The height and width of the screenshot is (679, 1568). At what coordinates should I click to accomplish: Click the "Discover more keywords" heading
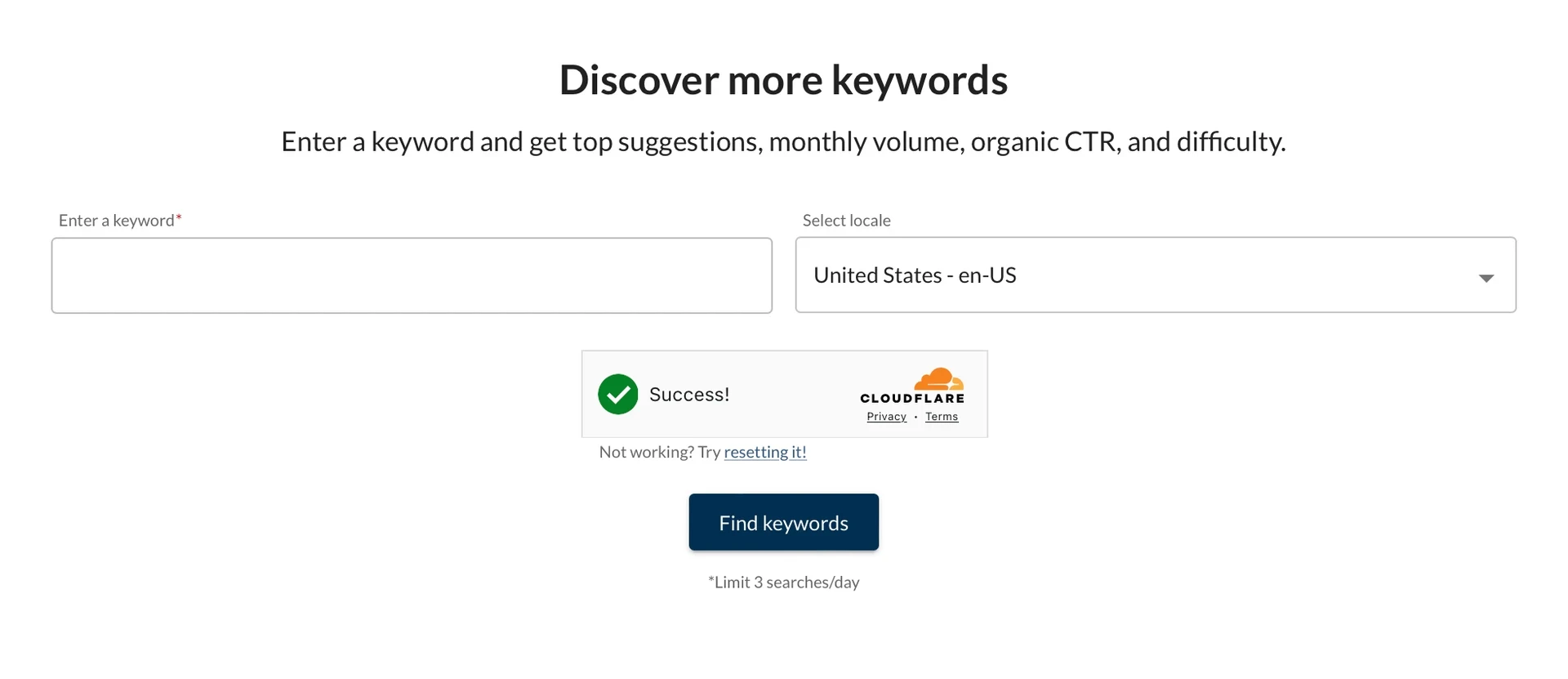pyautogui.click(x=783, y=80)
